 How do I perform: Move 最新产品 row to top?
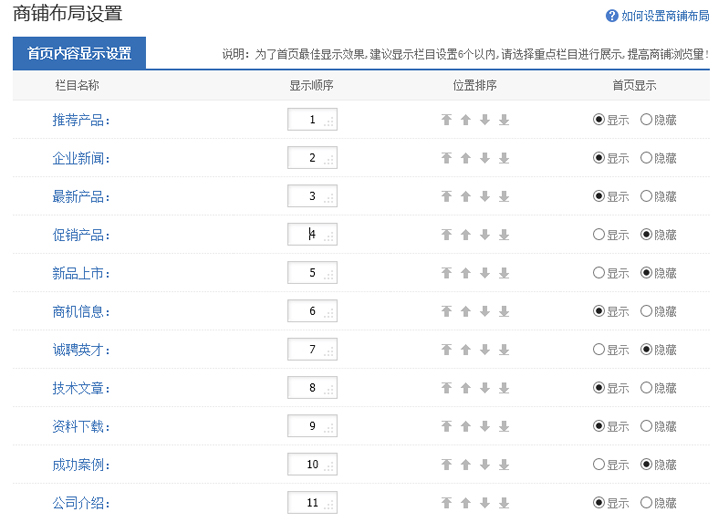tap(446, 197)
